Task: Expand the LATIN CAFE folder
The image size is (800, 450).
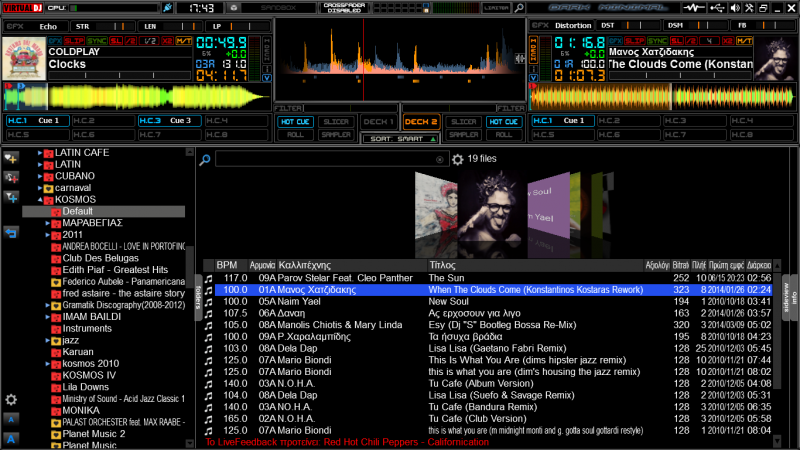Action: coord(40,152)
